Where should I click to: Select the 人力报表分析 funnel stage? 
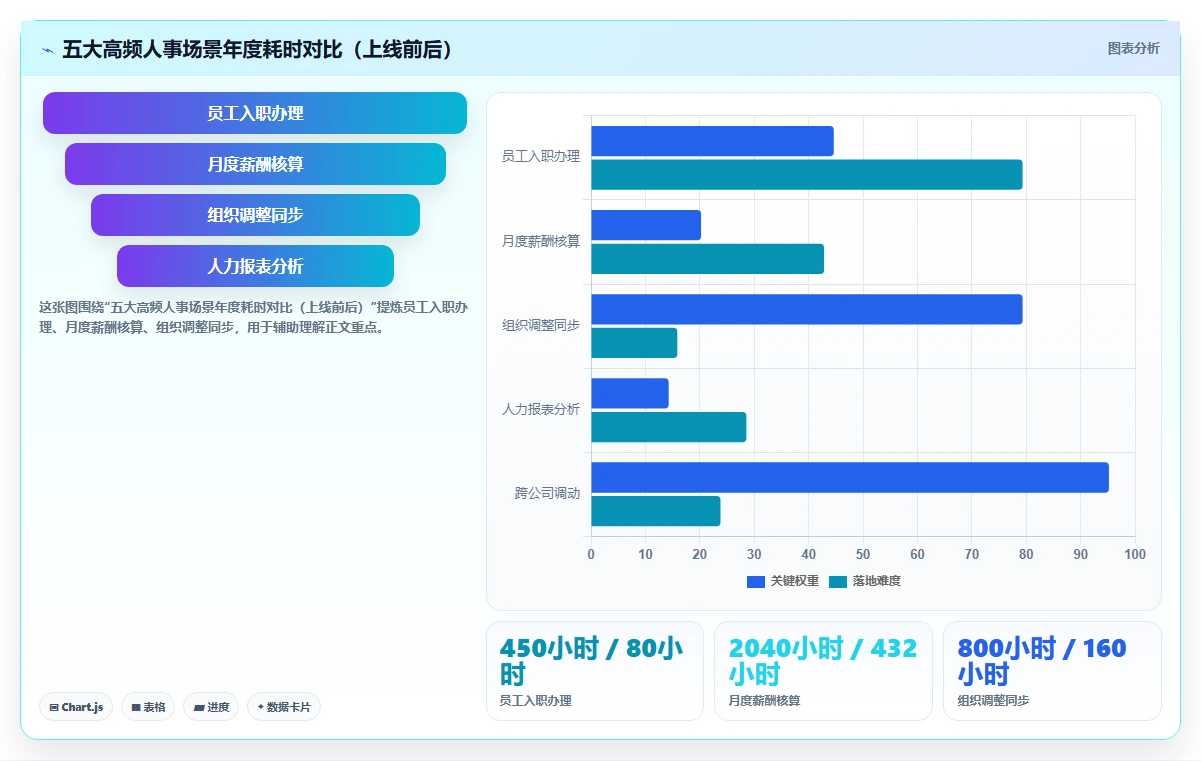coord(255,266)
